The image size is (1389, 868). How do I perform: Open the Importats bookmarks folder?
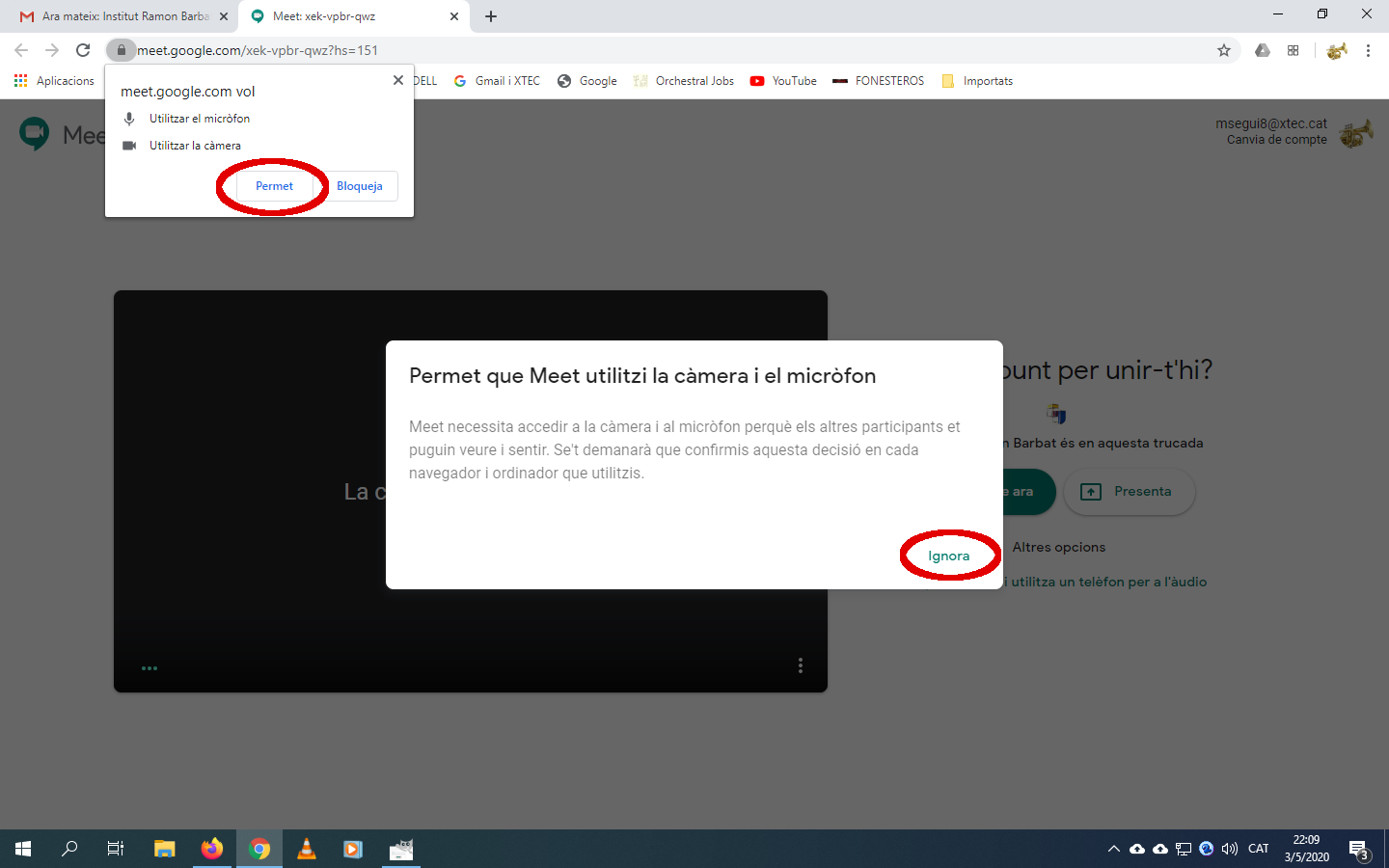(977, 81)
